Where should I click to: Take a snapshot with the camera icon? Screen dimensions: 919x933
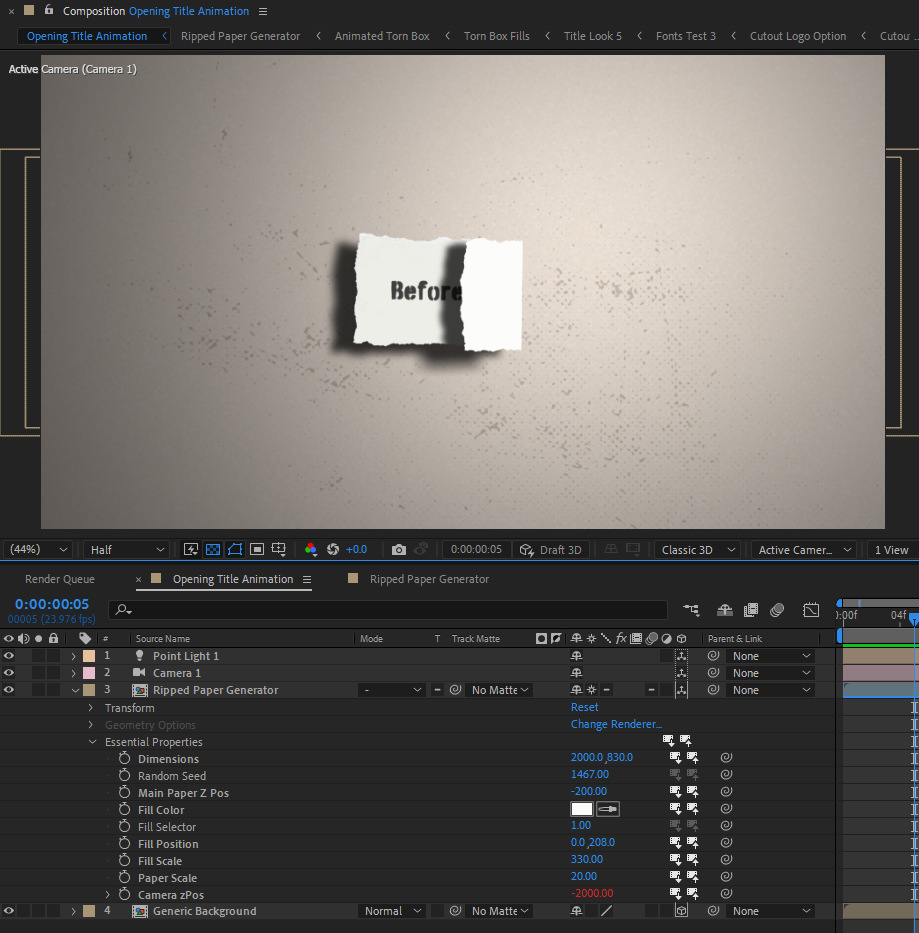(399, 549)
